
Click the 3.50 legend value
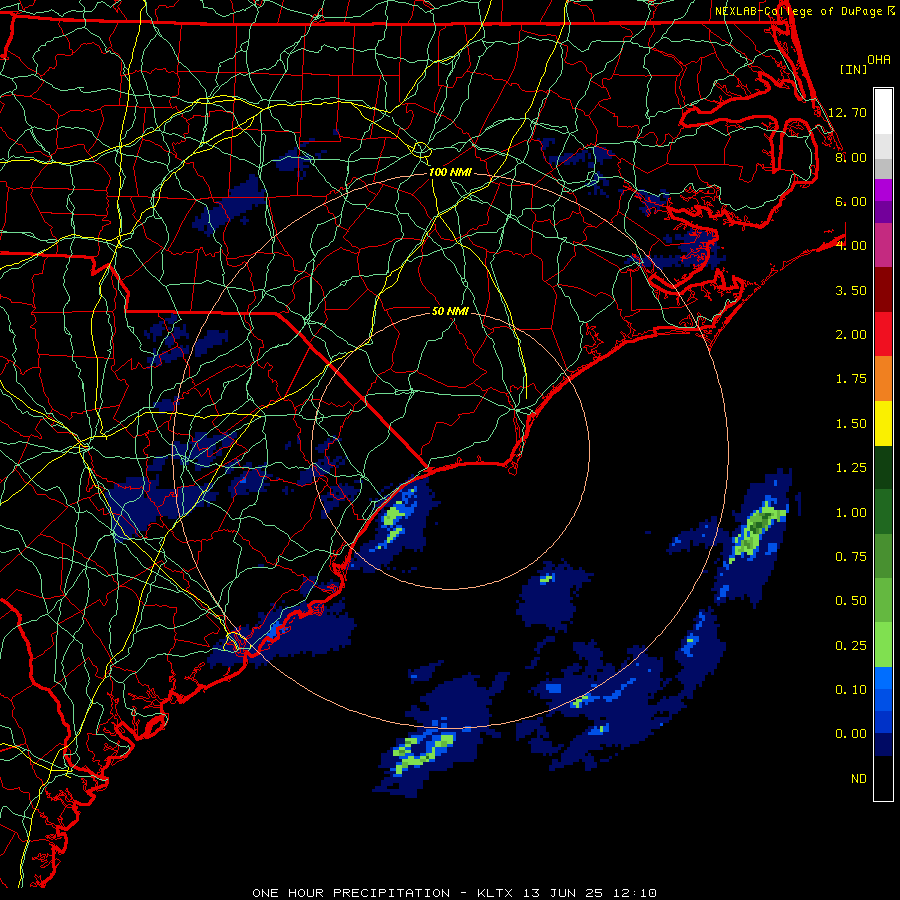[x=851, y=290]
